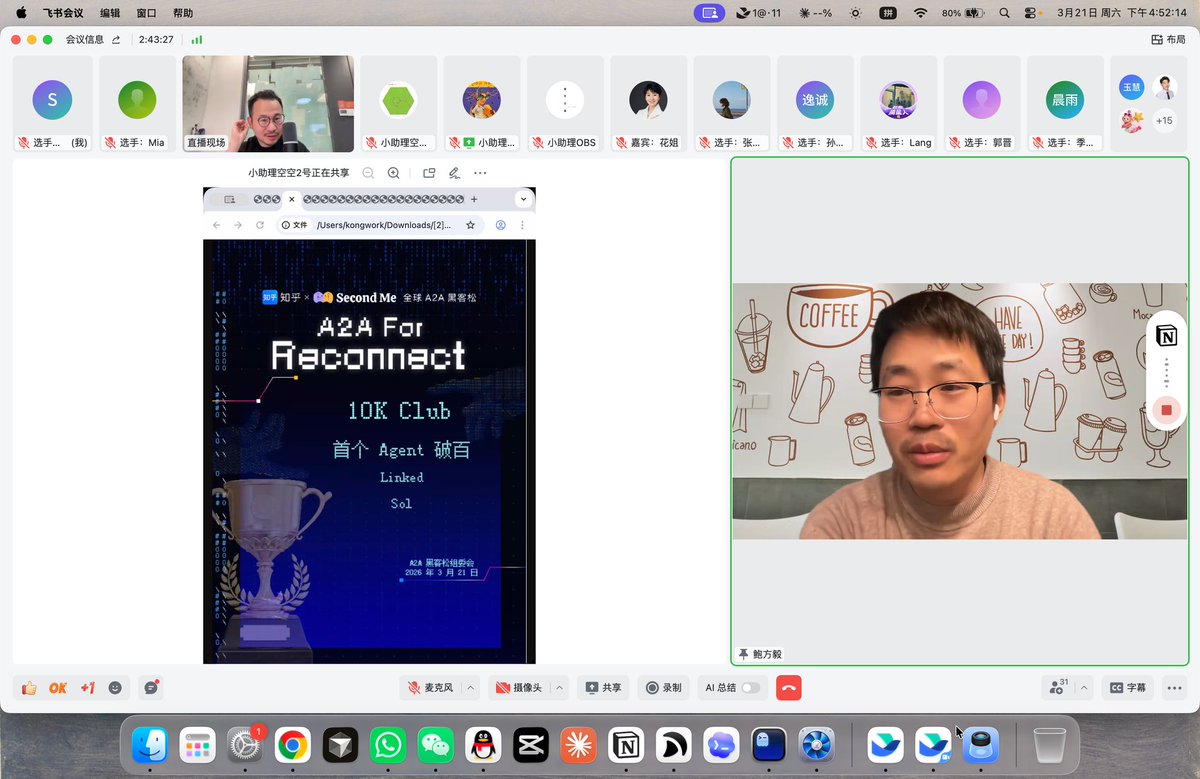The image size is (1200, 779).
Task: Select the 逸诚 avatar tile
Action: [x=815, y=104]
